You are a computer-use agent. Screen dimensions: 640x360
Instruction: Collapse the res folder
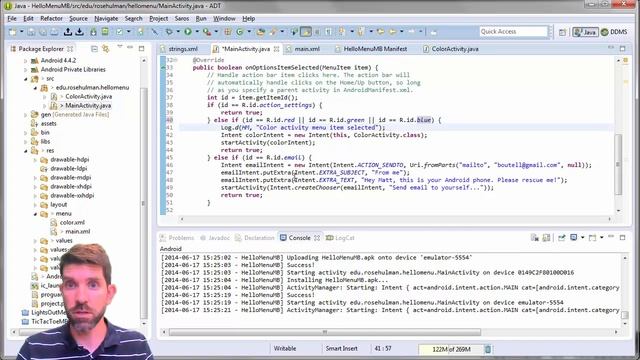26,151
